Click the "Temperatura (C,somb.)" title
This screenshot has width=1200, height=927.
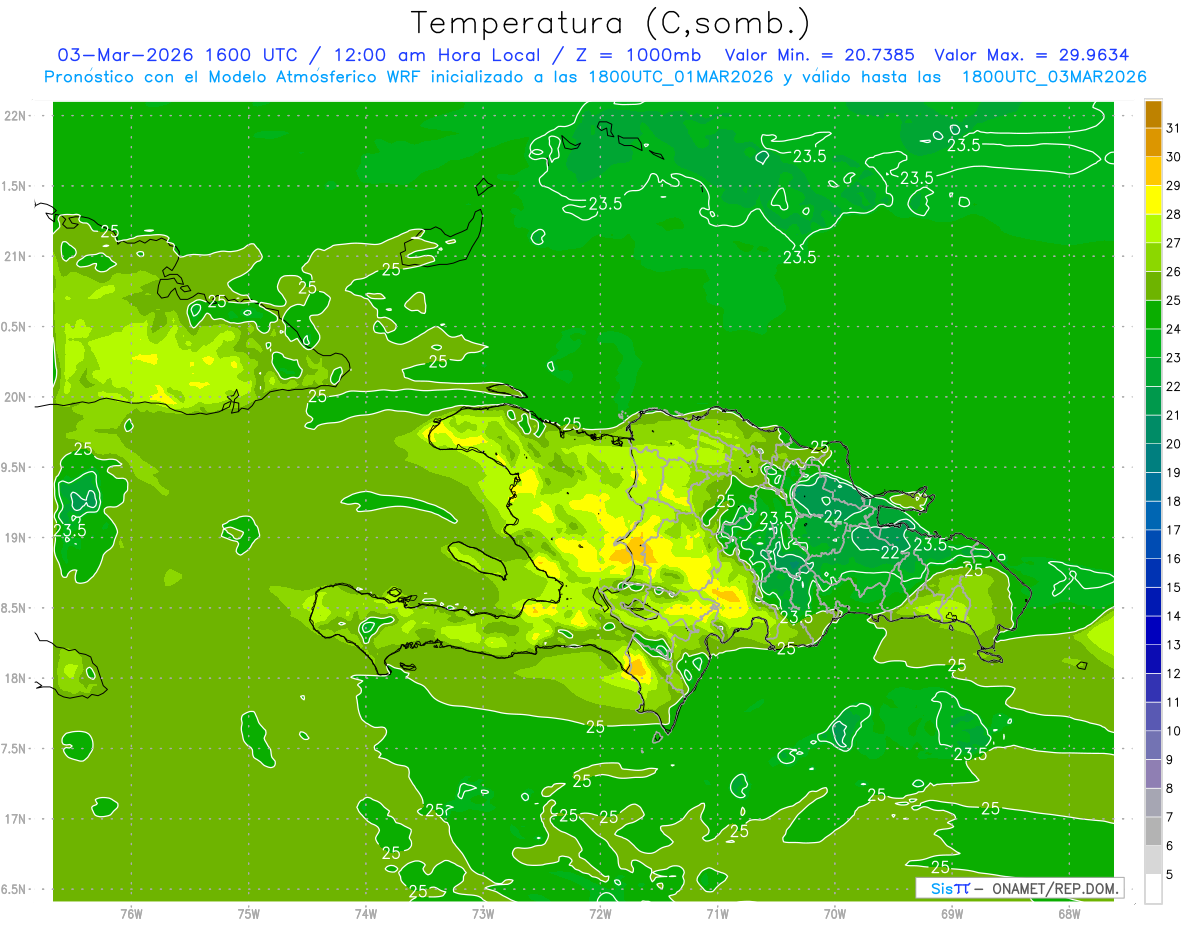click(610, 23)
